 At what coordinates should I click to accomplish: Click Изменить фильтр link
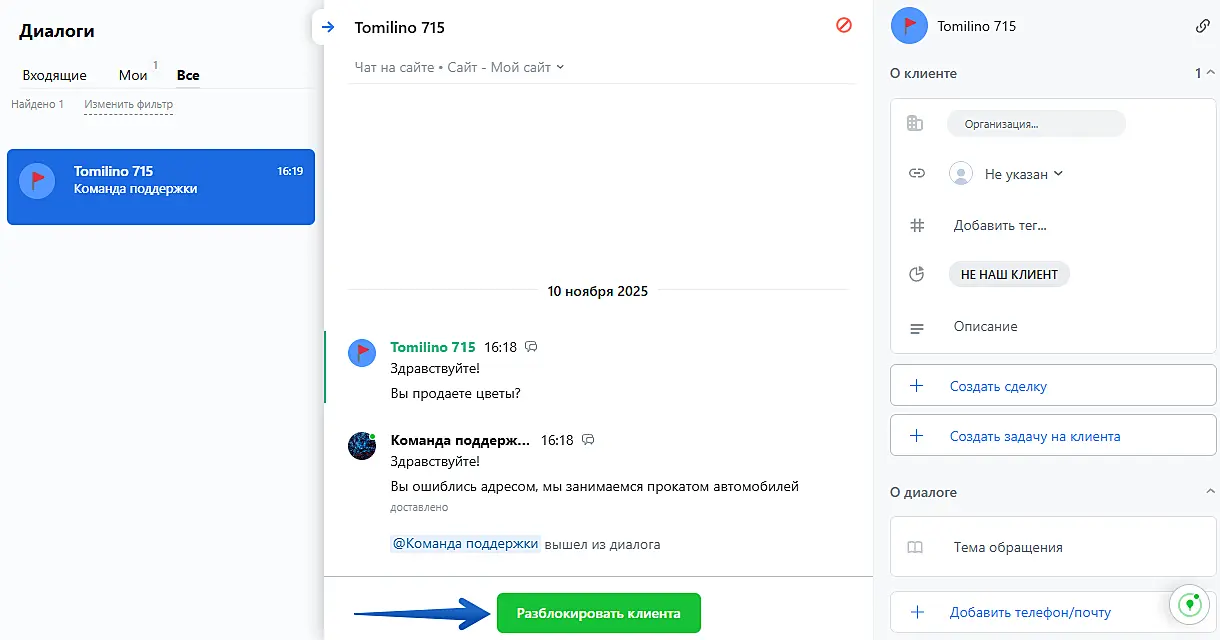click(128, 104)
